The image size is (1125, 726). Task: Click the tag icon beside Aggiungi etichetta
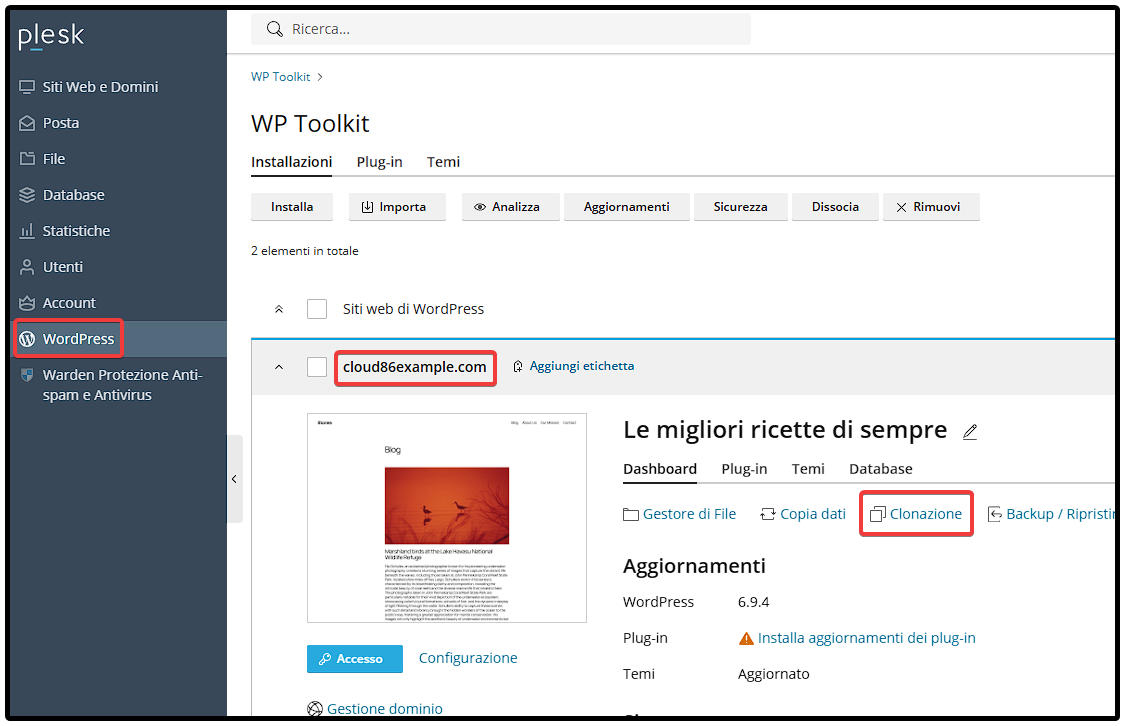[x=518, y=367]
